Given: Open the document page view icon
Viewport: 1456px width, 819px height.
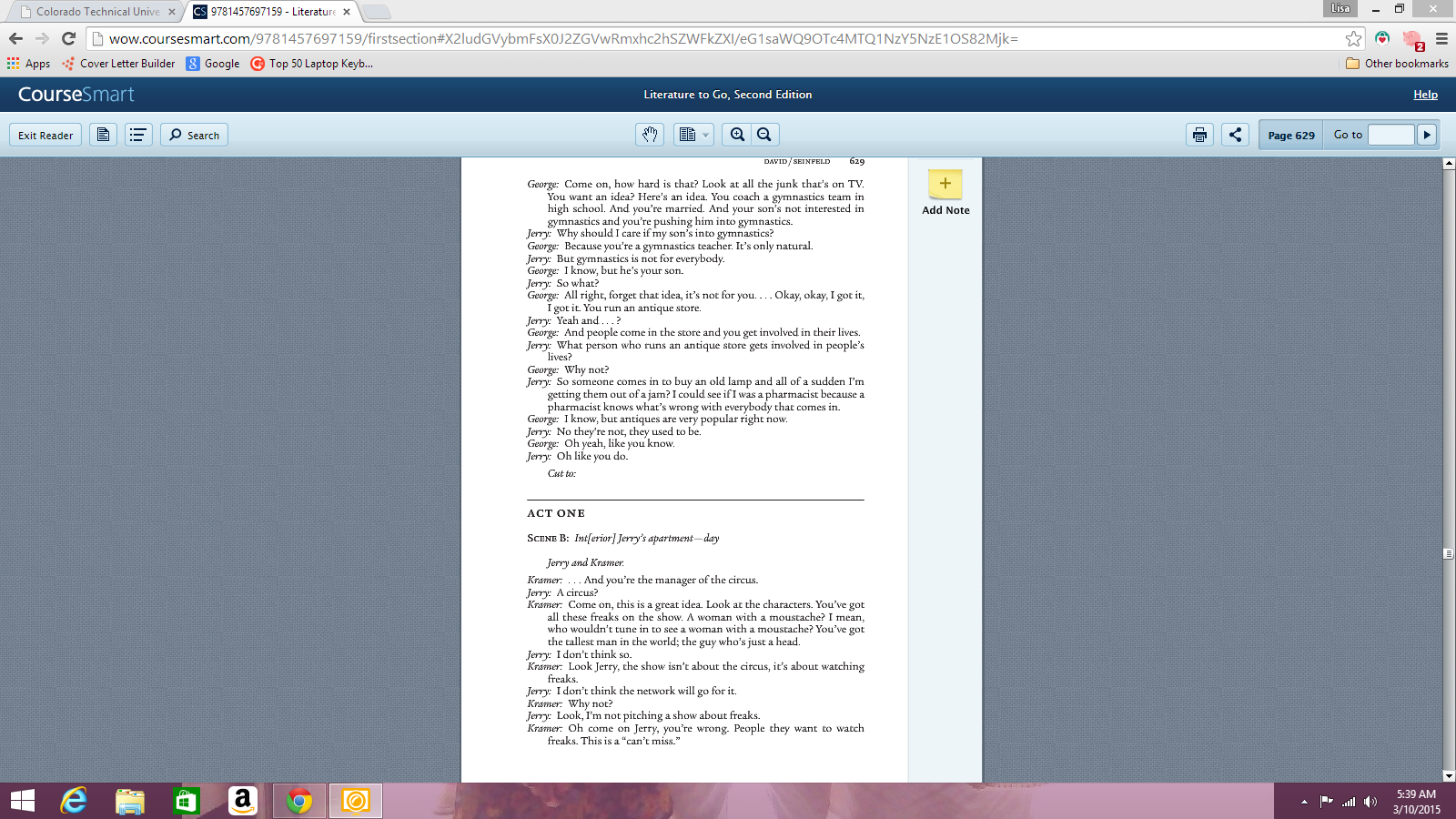Looking at the screenshot, I should (x=103, y=135).
